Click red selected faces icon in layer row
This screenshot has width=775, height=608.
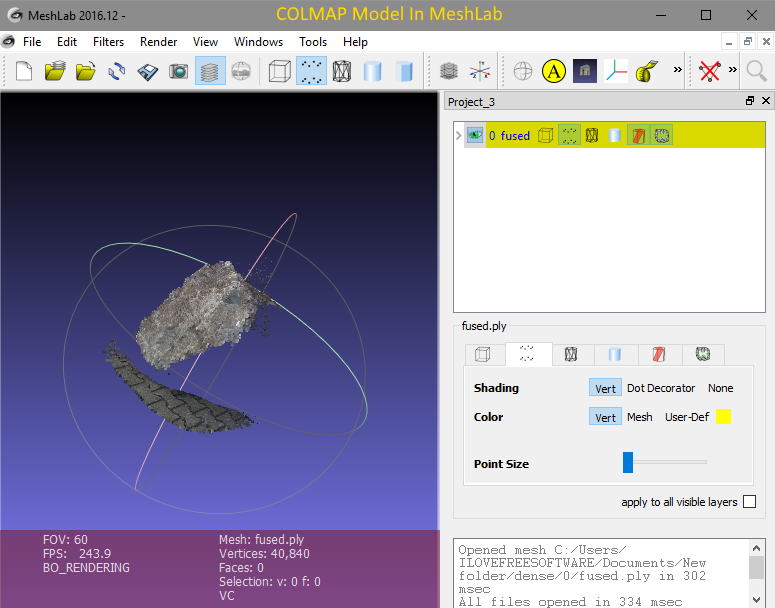pos(638,135)
